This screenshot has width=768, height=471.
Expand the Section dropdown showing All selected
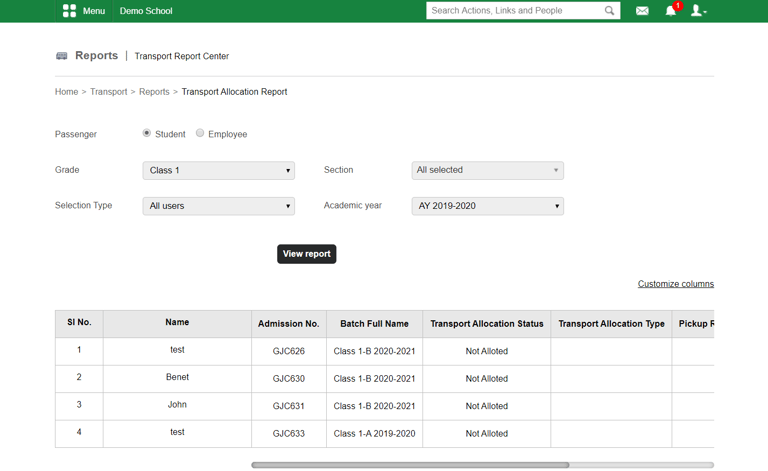tap(487, 171)
